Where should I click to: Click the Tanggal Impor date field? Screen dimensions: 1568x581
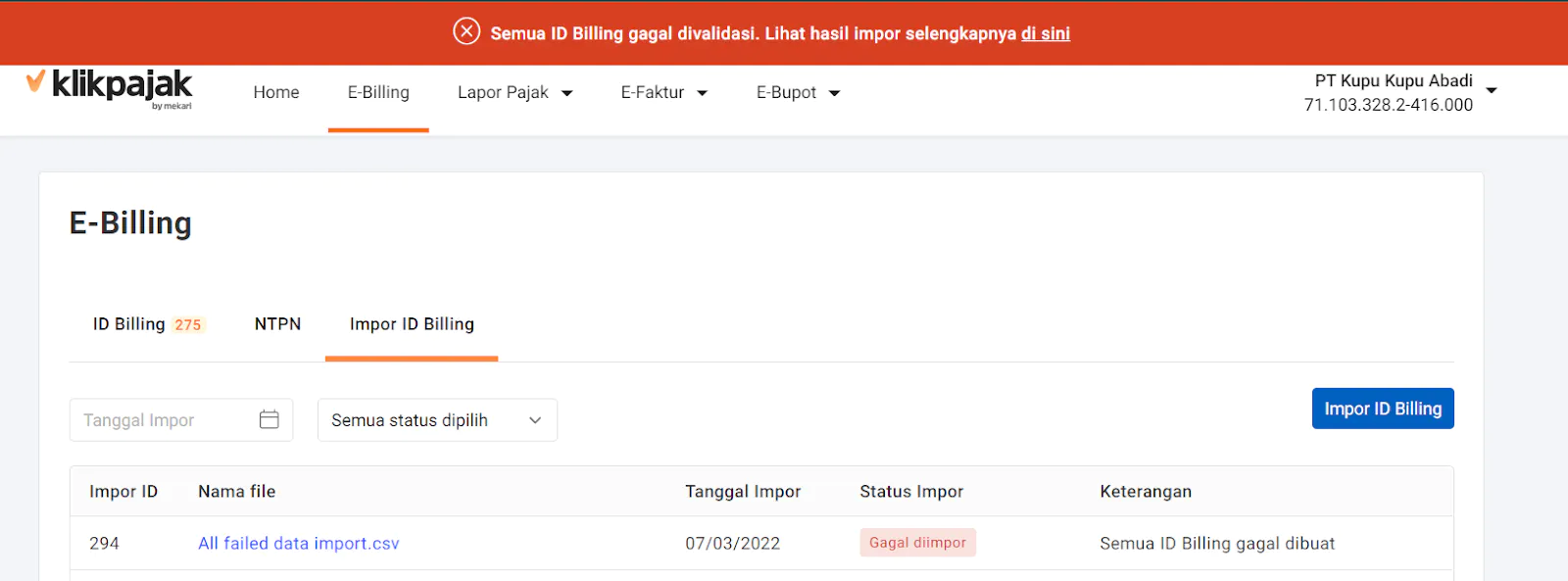click(x=181, y=419)
